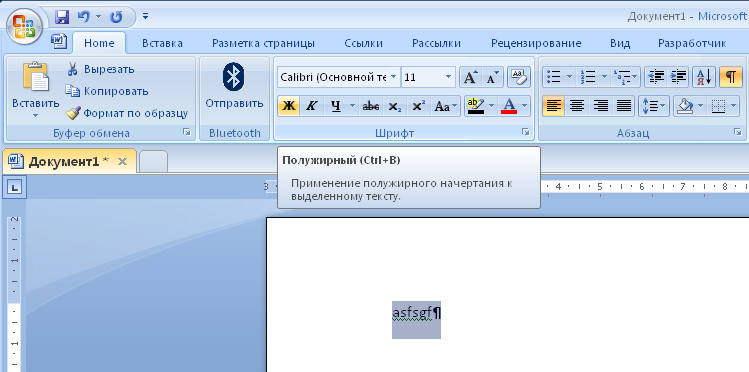Redo the last action

pyautogui.click(x=116, y=17)
